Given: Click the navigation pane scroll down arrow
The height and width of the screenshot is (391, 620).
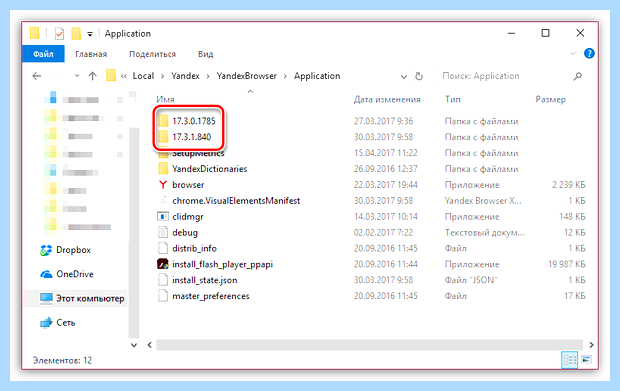Looking at the screenshot, I should tap(134, 345).
